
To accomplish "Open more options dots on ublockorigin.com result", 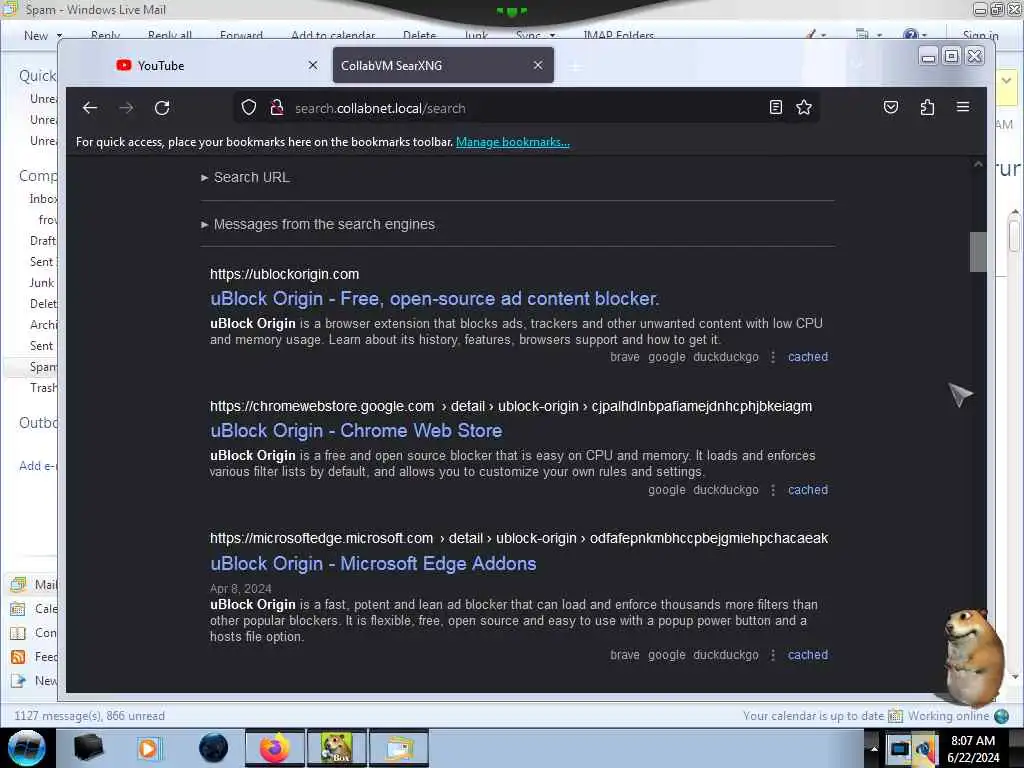I will [773, 357].
